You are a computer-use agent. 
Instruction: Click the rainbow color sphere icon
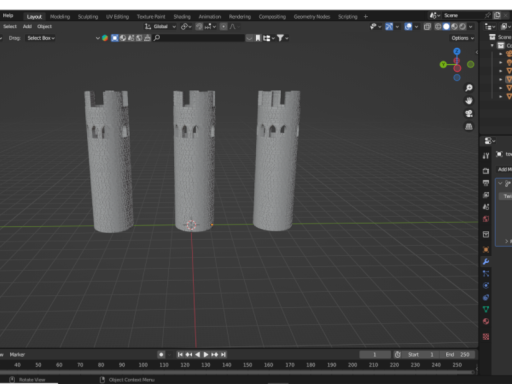[105, 38]
